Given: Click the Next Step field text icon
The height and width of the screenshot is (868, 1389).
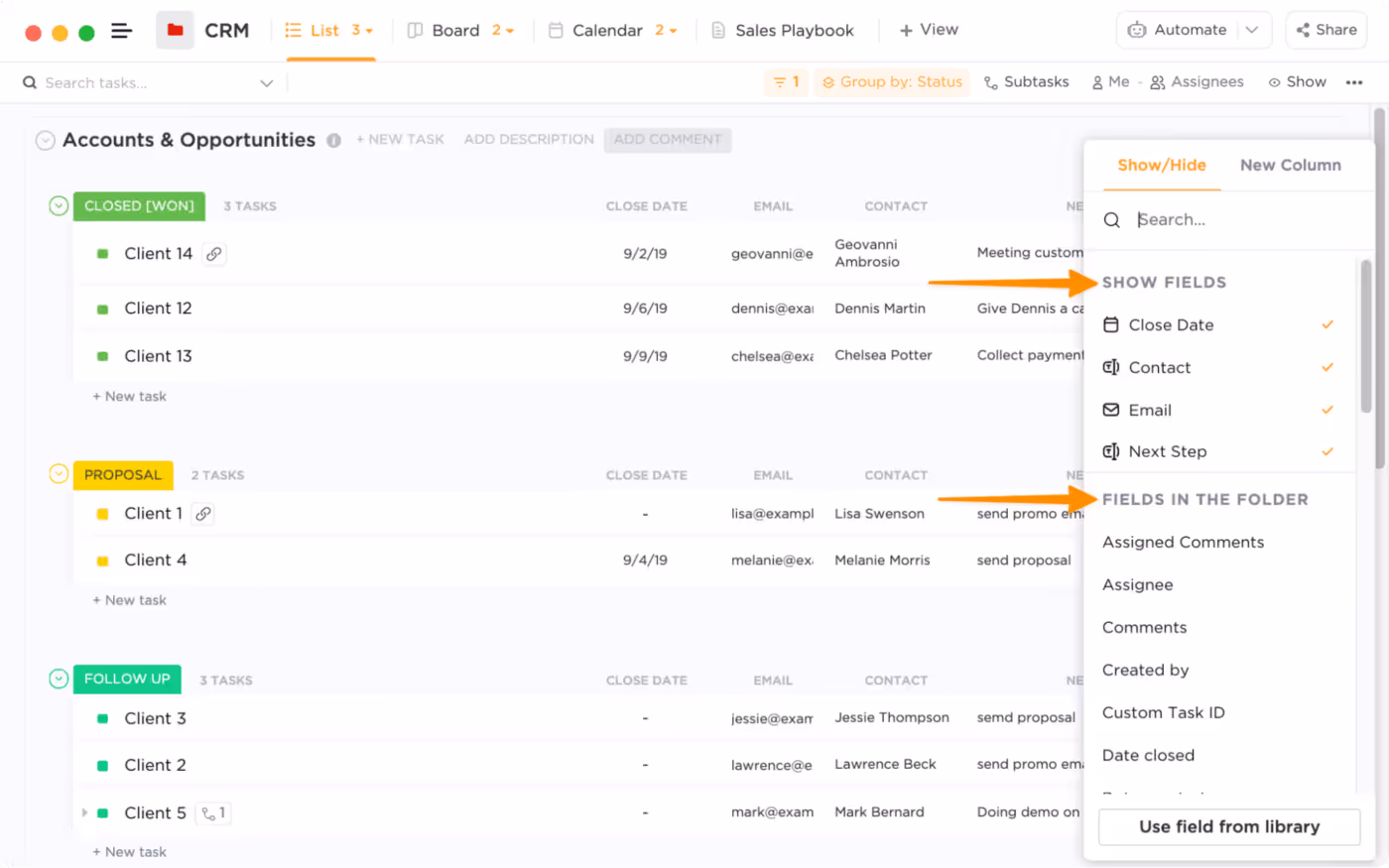Looking at the screenshot, I should tap(1111, 451).
